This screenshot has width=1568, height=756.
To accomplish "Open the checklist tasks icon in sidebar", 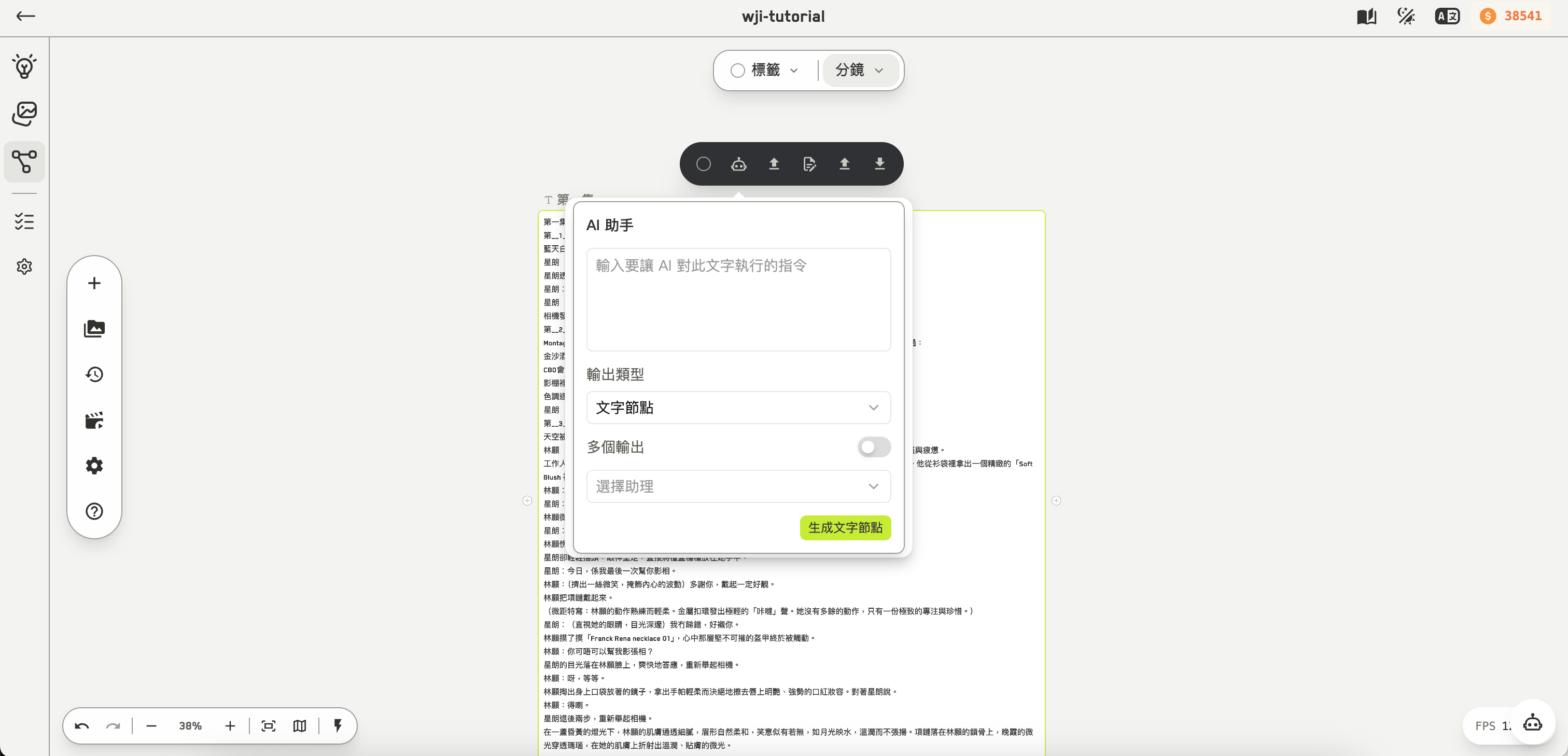I will [24, 221].
